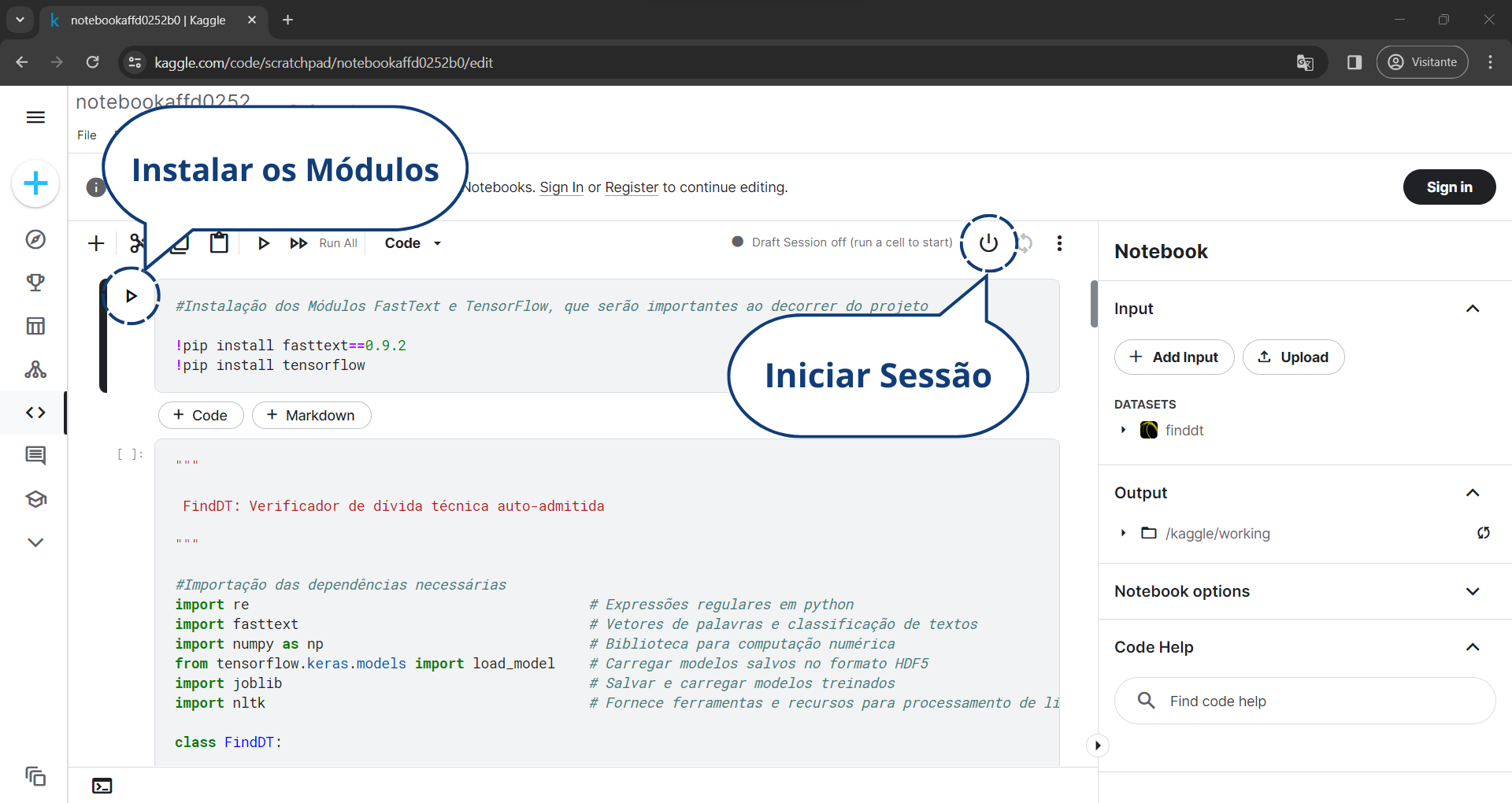Open the File menu
The height and width of the screenshot is (803, 1512).
point(87,135)
